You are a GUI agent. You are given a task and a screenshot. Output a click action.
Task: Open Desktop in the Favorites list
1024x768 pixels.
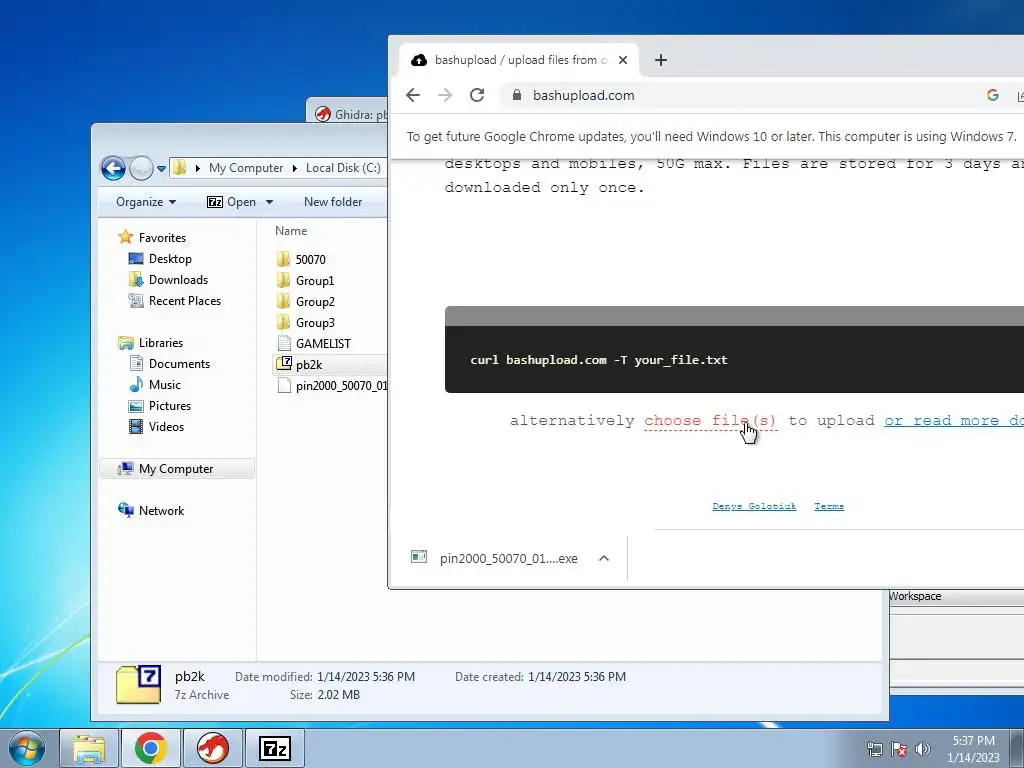pyautogui.click(x=170, y=259)
